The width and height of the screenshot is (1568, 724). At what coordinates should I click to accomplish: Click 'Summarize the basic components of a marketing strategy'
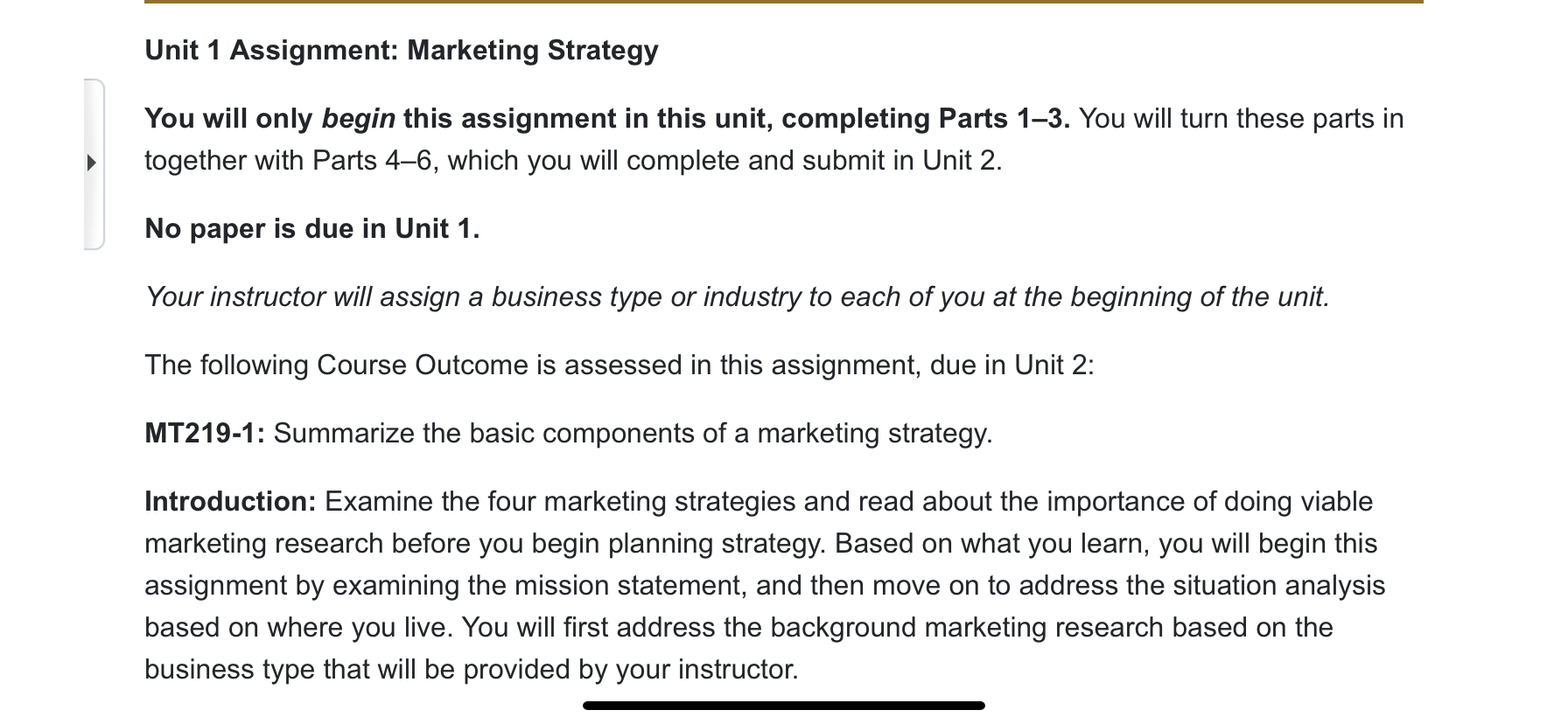(632, 434)
